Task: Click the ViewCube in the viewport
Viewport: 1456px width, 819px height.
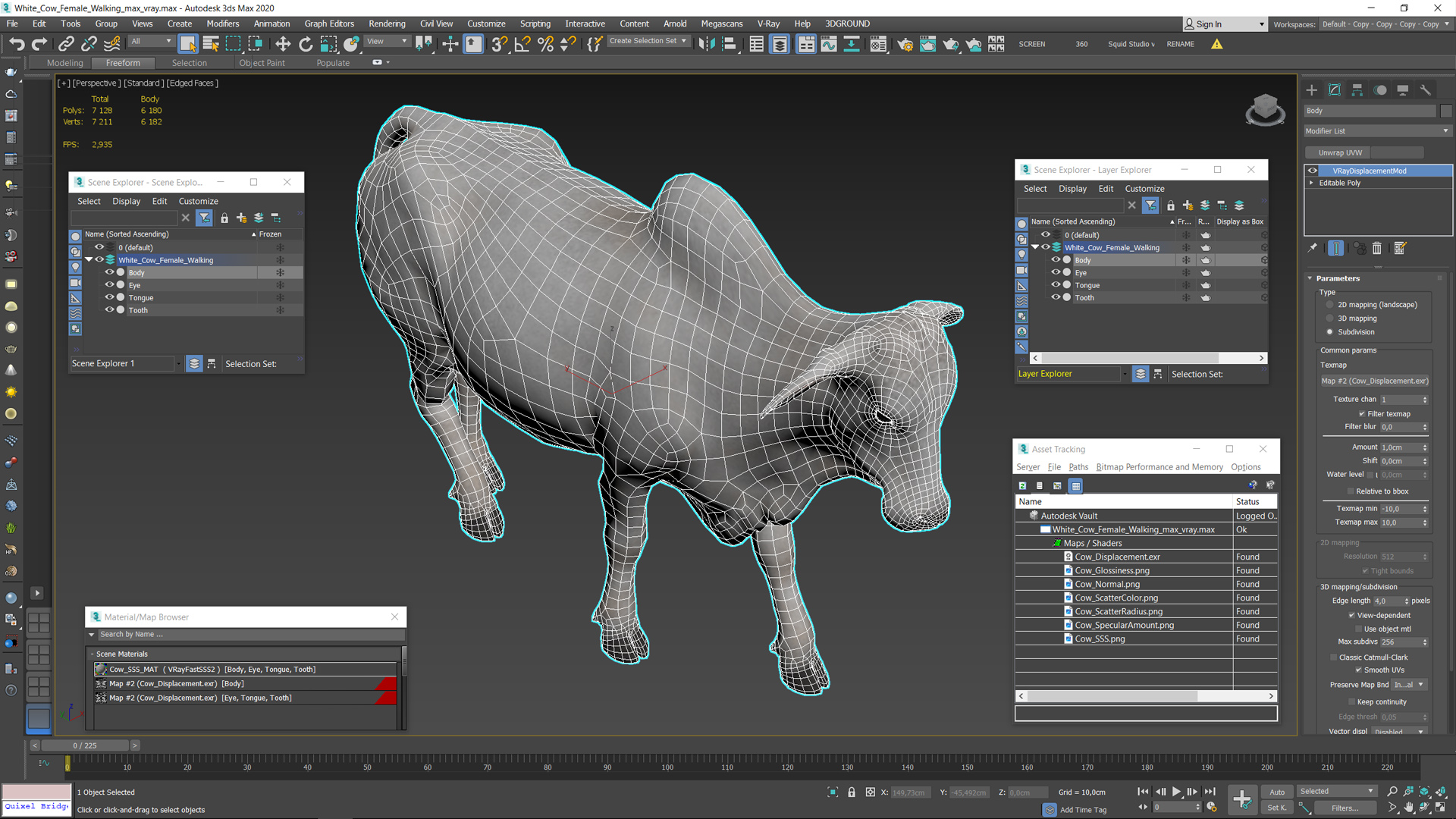Action: pos(1265,110)
